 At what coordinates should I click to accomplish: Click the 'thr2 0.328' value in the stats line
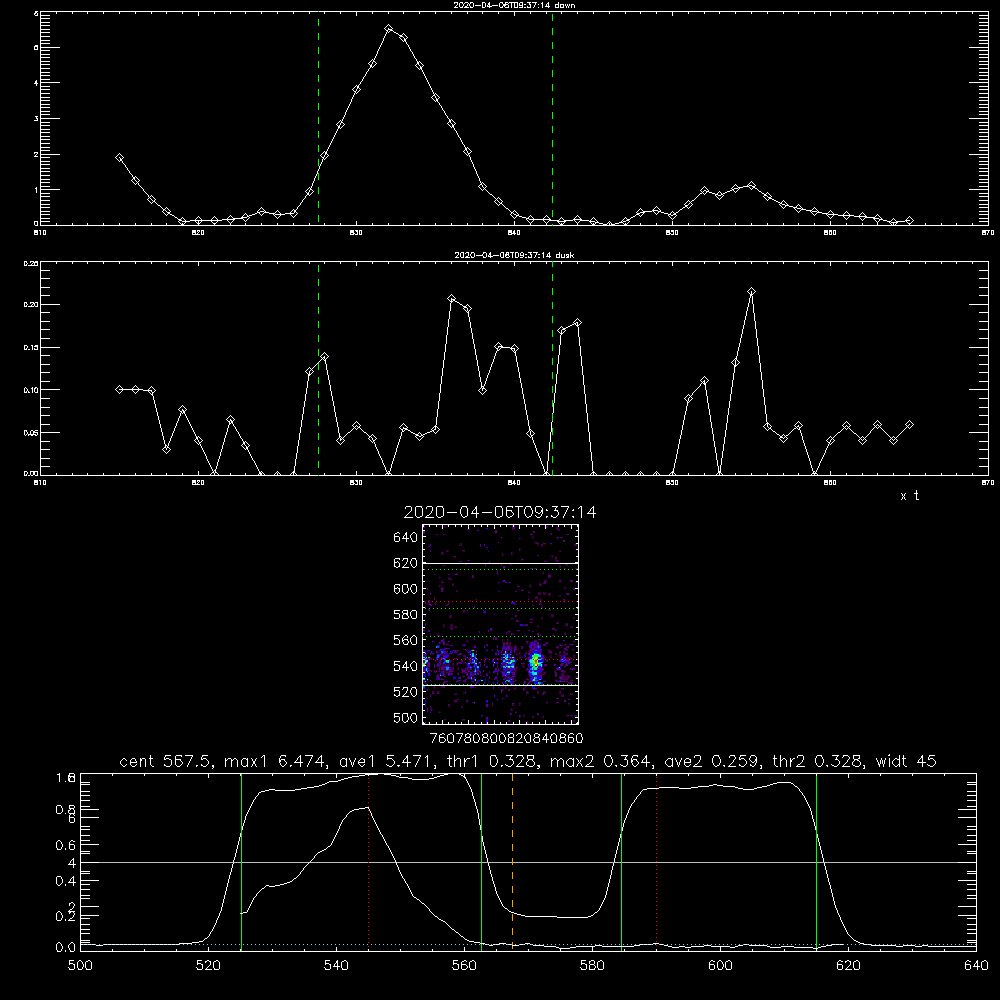[817, 761]
